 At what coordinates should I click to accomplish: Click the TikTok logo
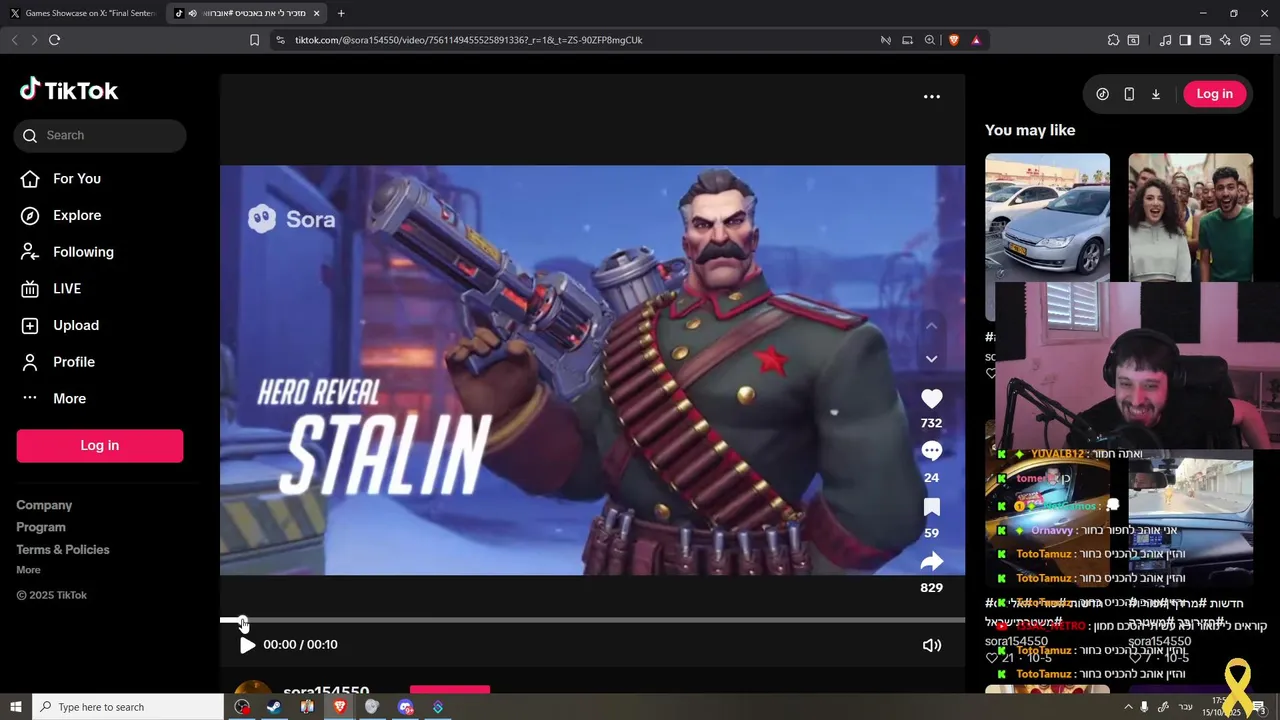pyautogui.click(x=69, y=90)
